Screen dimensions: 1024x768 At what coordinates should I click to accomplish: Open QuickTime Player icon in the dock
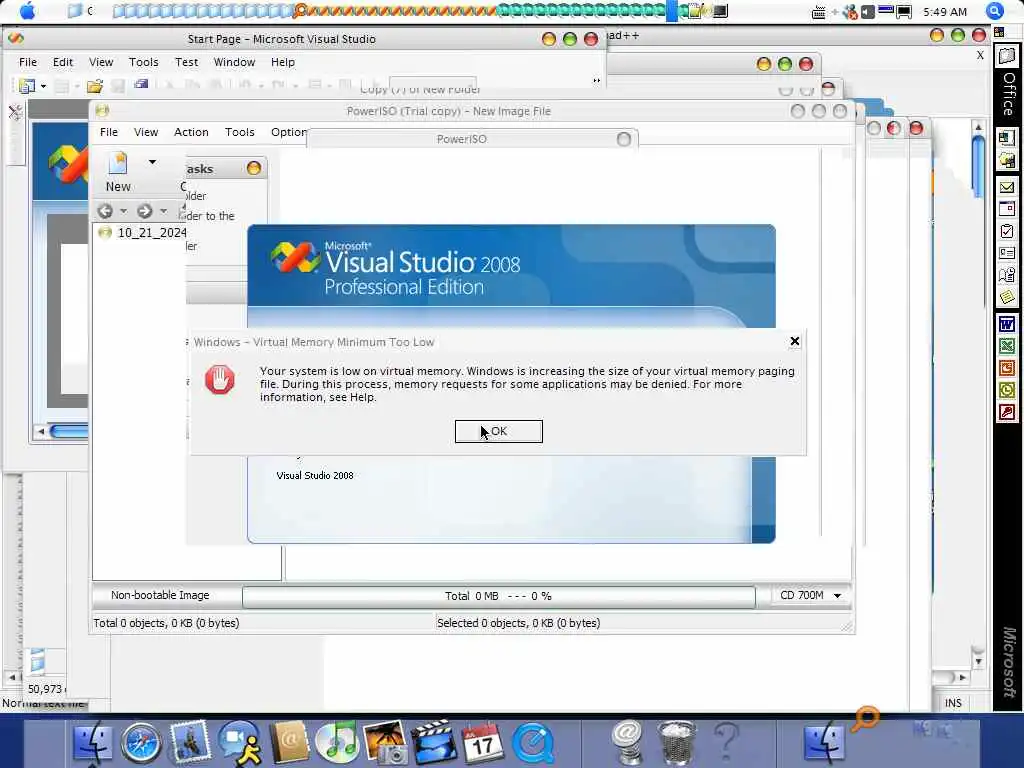533,743
